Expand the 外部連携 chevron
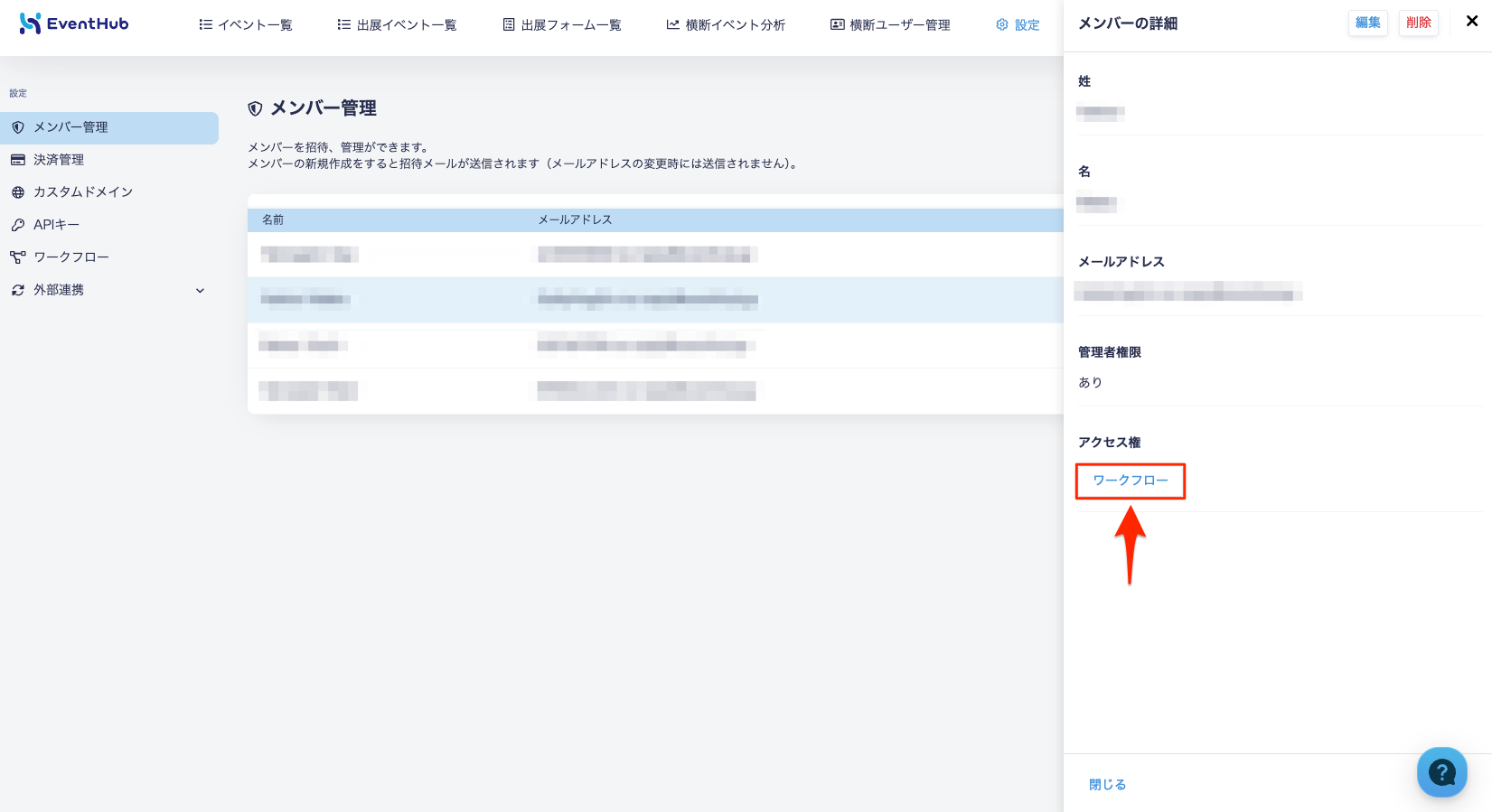The height and width of the screenshot is (812, 1492). [201, 290]
